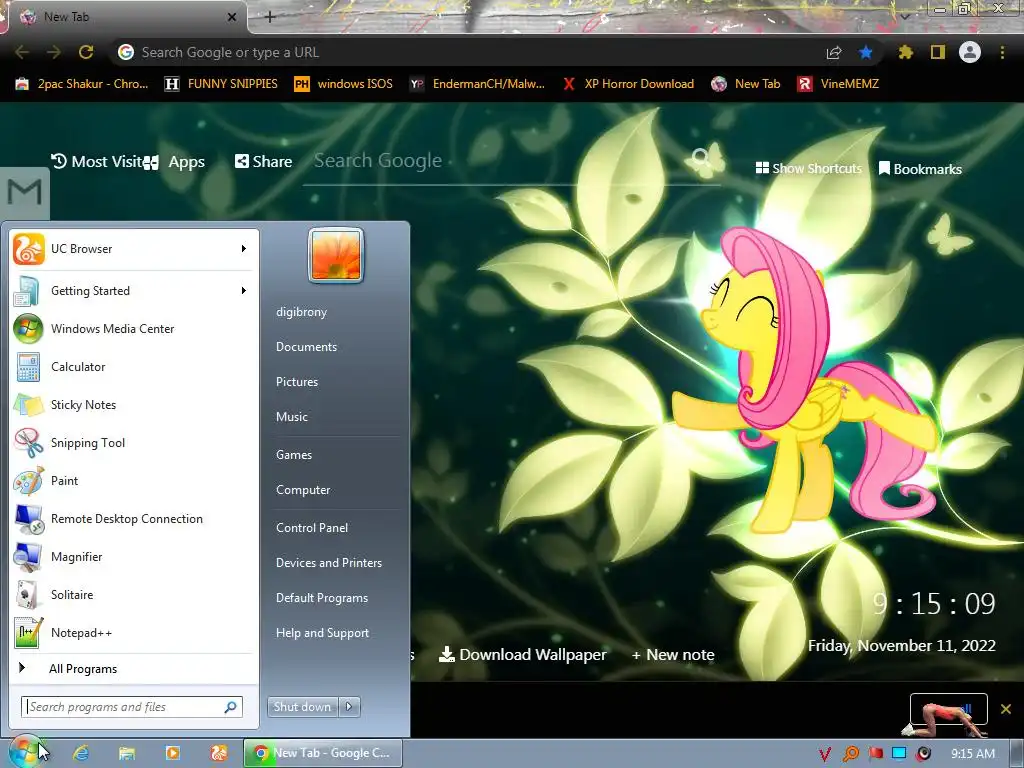Open Music library
This screenshot has height=768, width=1024.
291,417
